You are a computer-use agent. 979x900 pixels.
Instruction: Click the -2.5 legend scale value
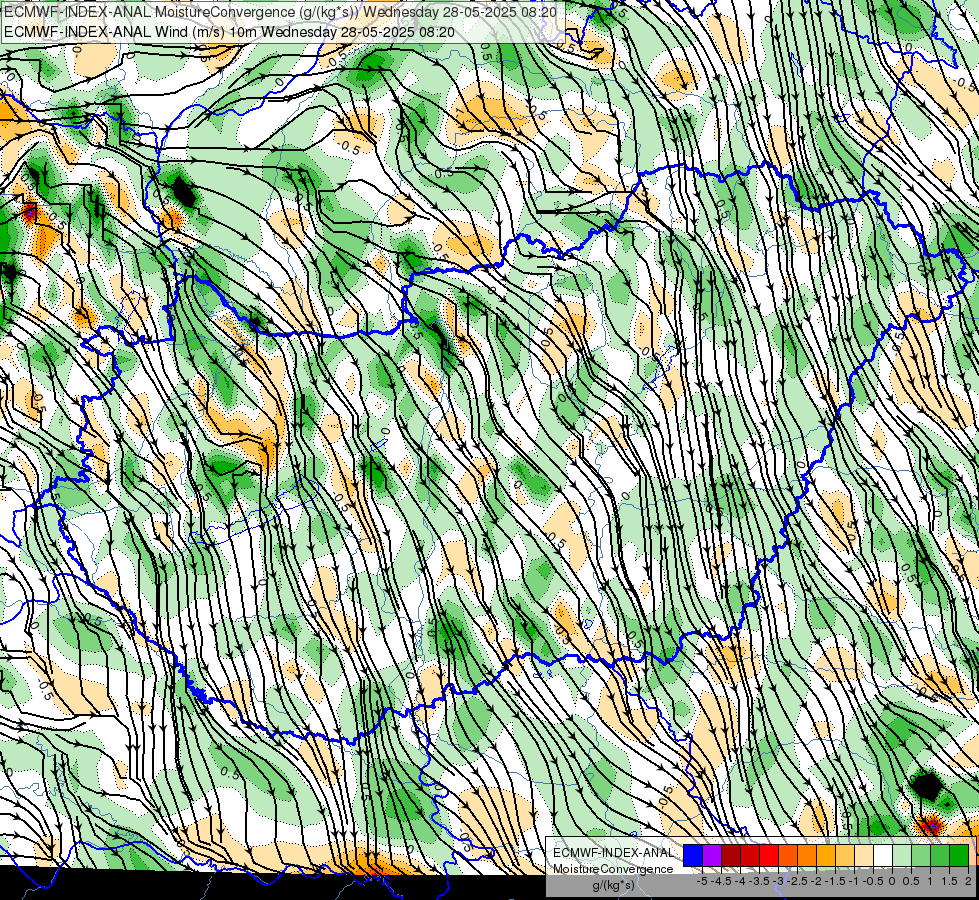click(x=797, y=881)
